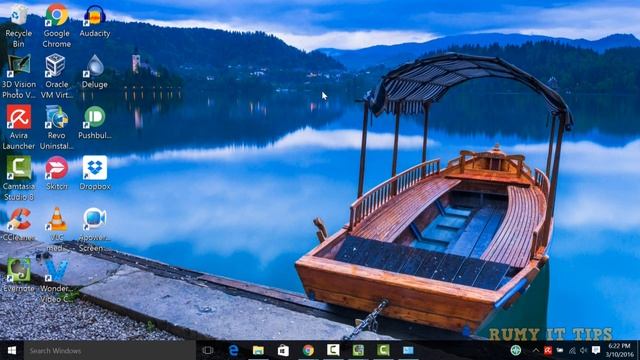Open Google Chrome from the taskbar
Screen dimensions: 640x360
(308, 351)
